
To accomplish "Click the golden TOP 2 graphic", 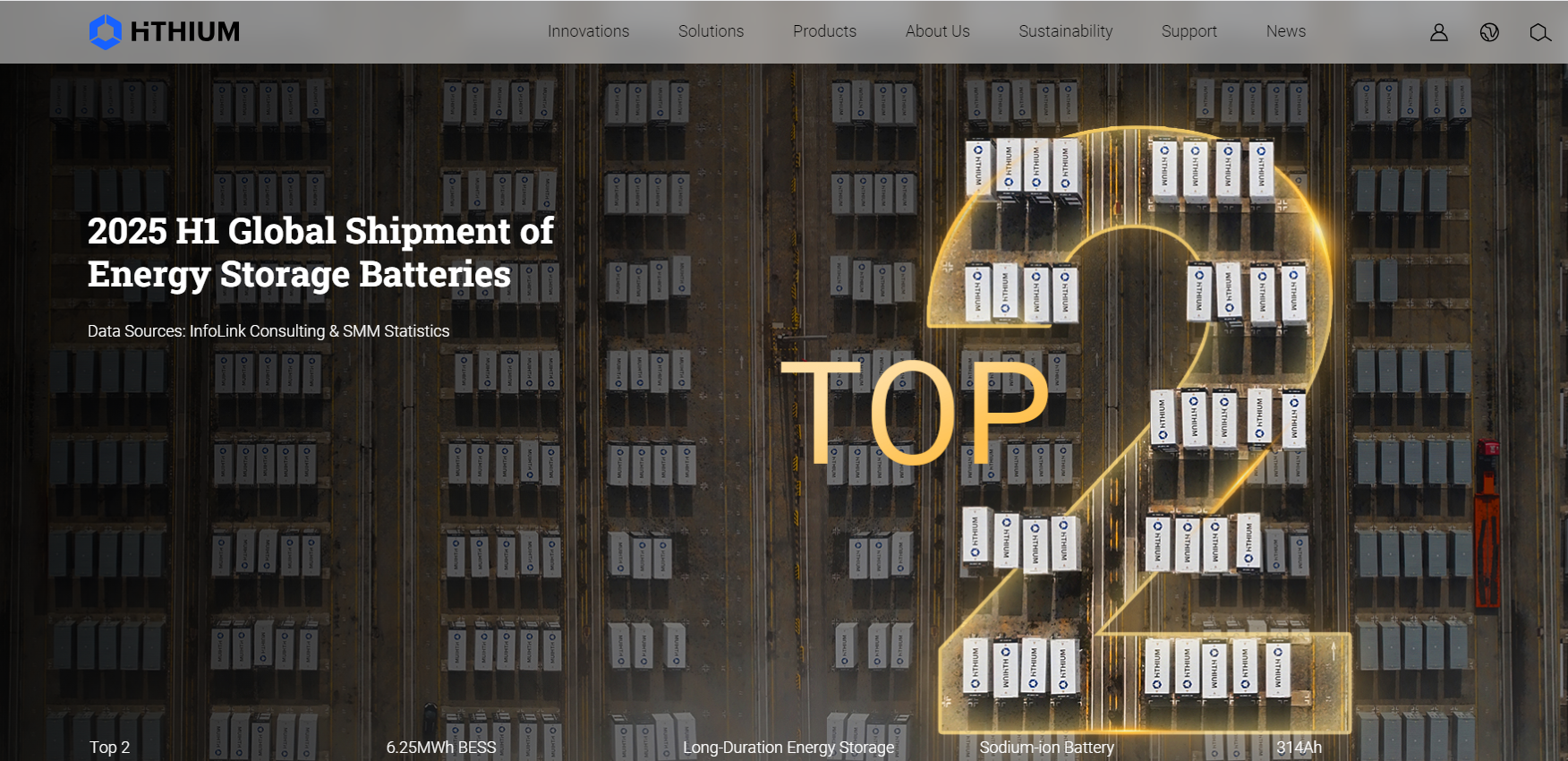I will (x=1065, y=430).
